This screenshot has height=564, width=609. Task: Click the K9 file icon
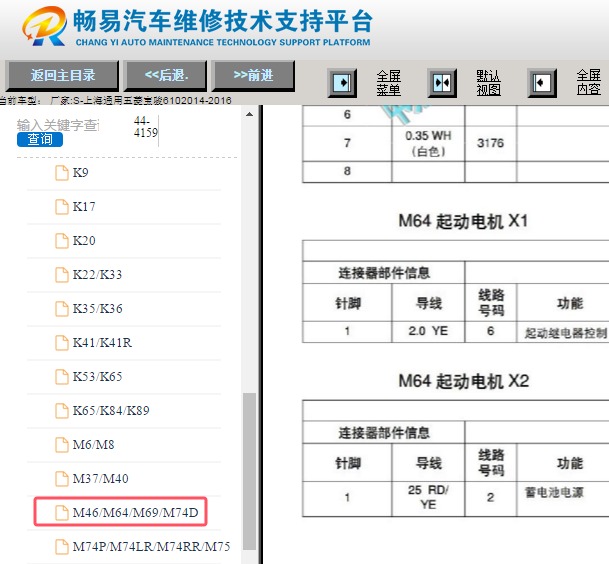click(x=62, y=173)
